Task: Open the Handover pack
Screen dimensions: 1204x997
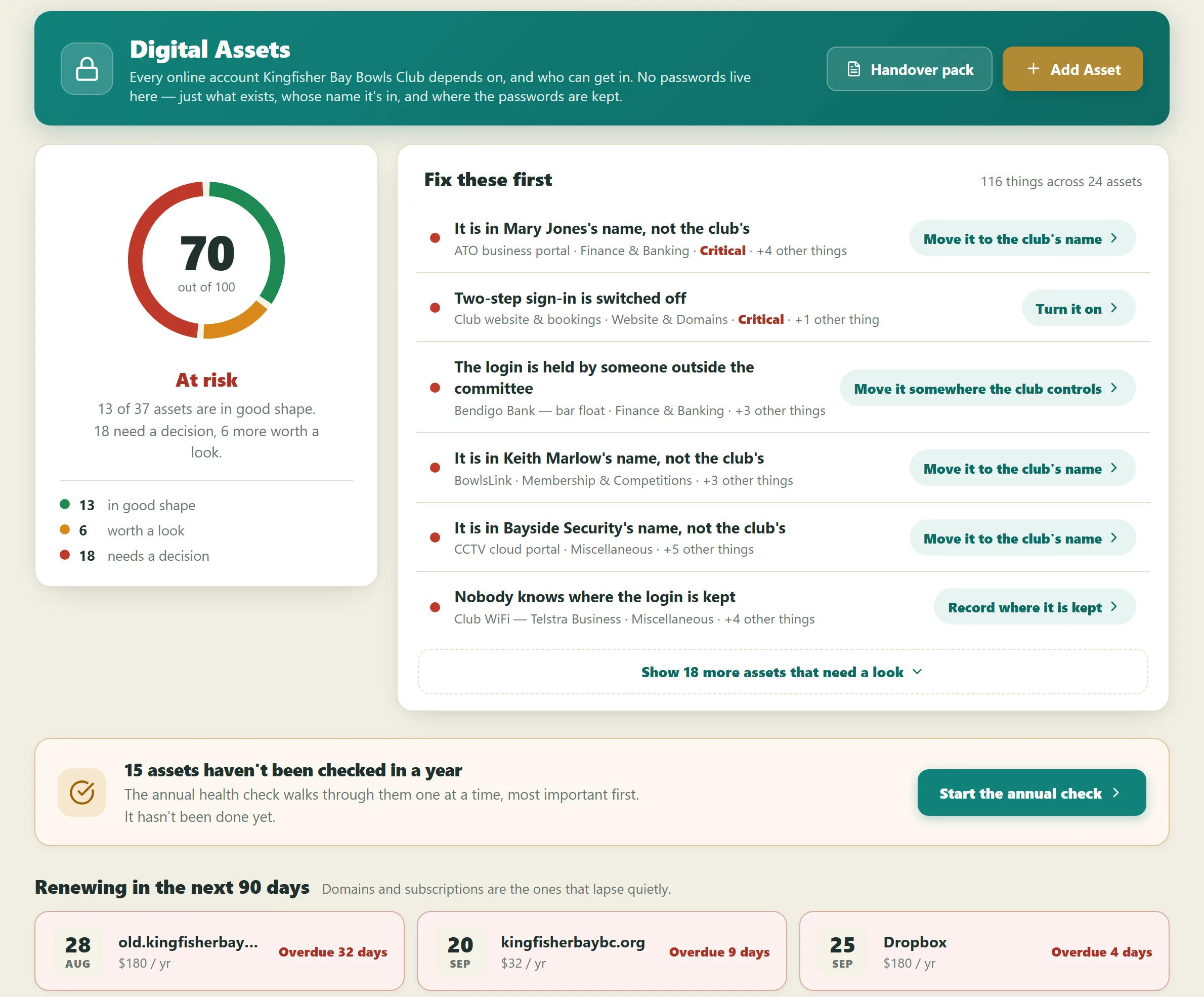Action: point(909,69)
